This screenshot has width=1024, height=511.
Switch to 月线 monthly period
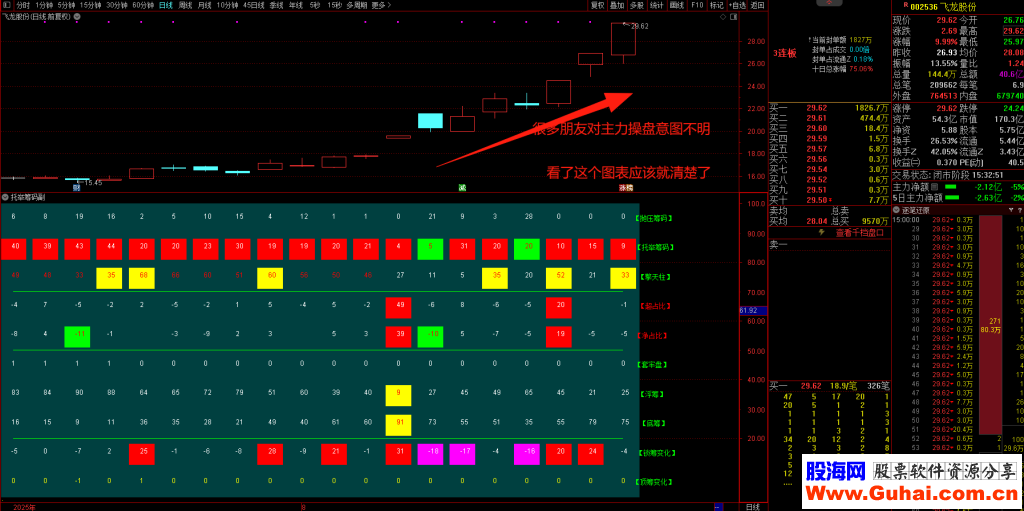coord(204,5)
